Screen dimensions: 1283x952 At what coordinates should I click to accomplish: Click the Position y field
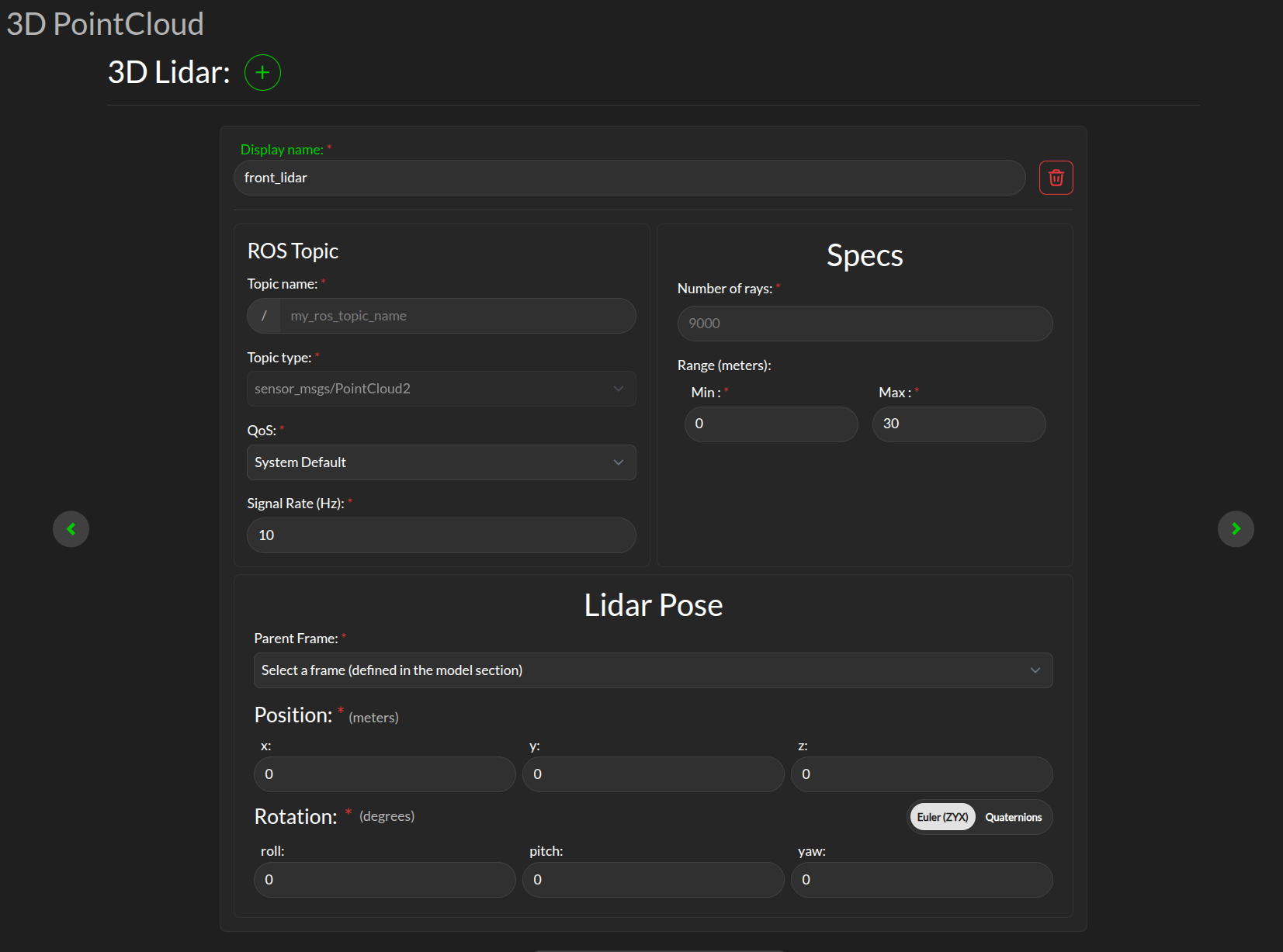coord(653,774)
